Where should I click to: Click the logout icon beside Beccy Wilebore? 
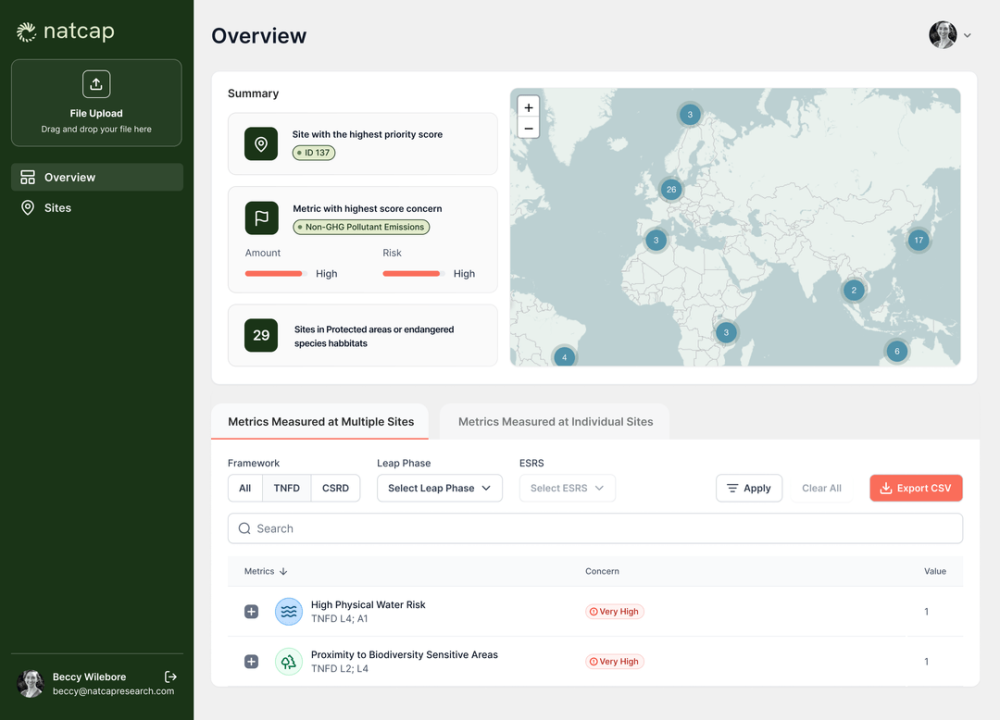171,677
